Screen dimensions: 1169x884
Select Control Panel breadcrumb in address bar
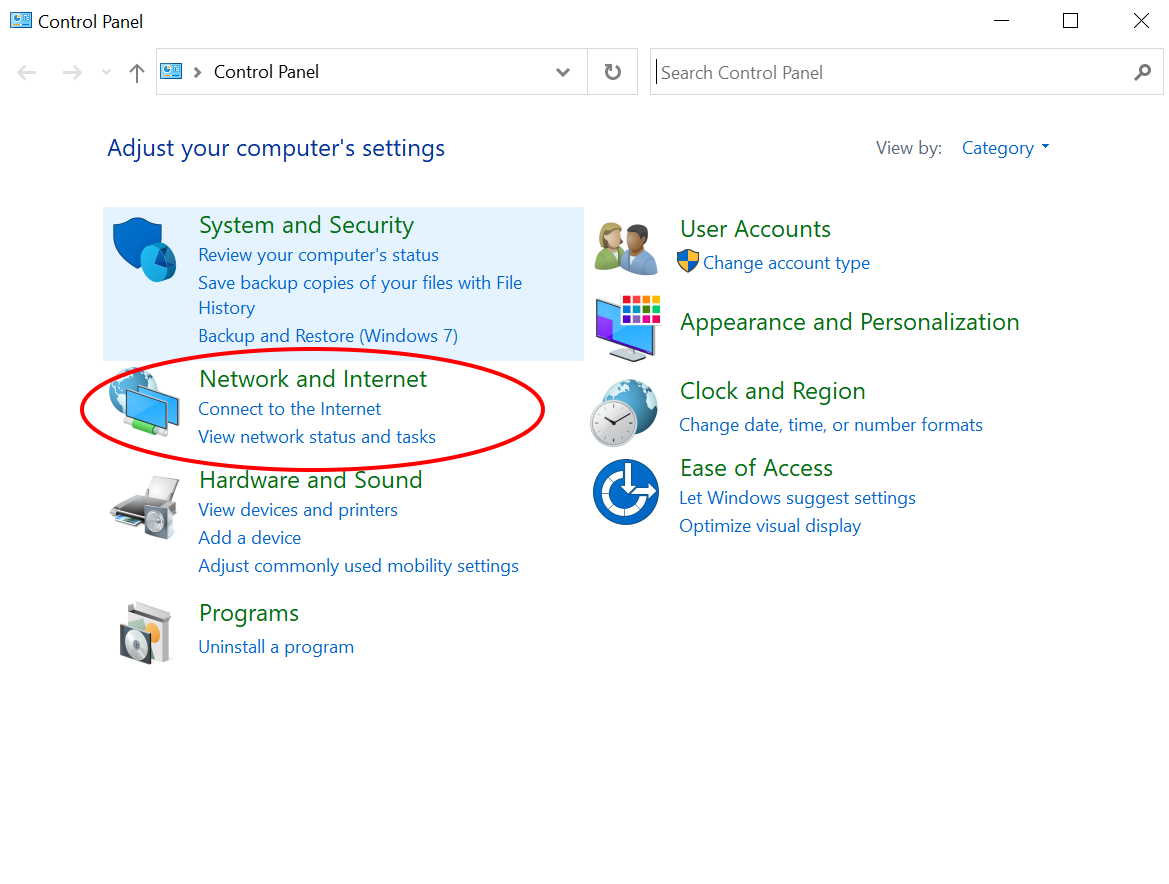point(266,72)
